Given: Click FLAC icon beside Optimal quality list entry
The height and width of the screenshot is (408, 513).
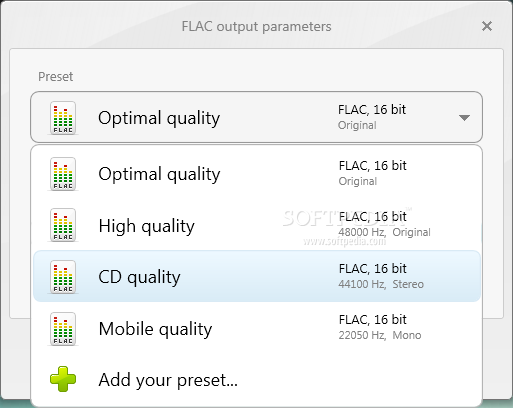Looking at the screenshot, I should pyautogui.click(x=63, y=174).
